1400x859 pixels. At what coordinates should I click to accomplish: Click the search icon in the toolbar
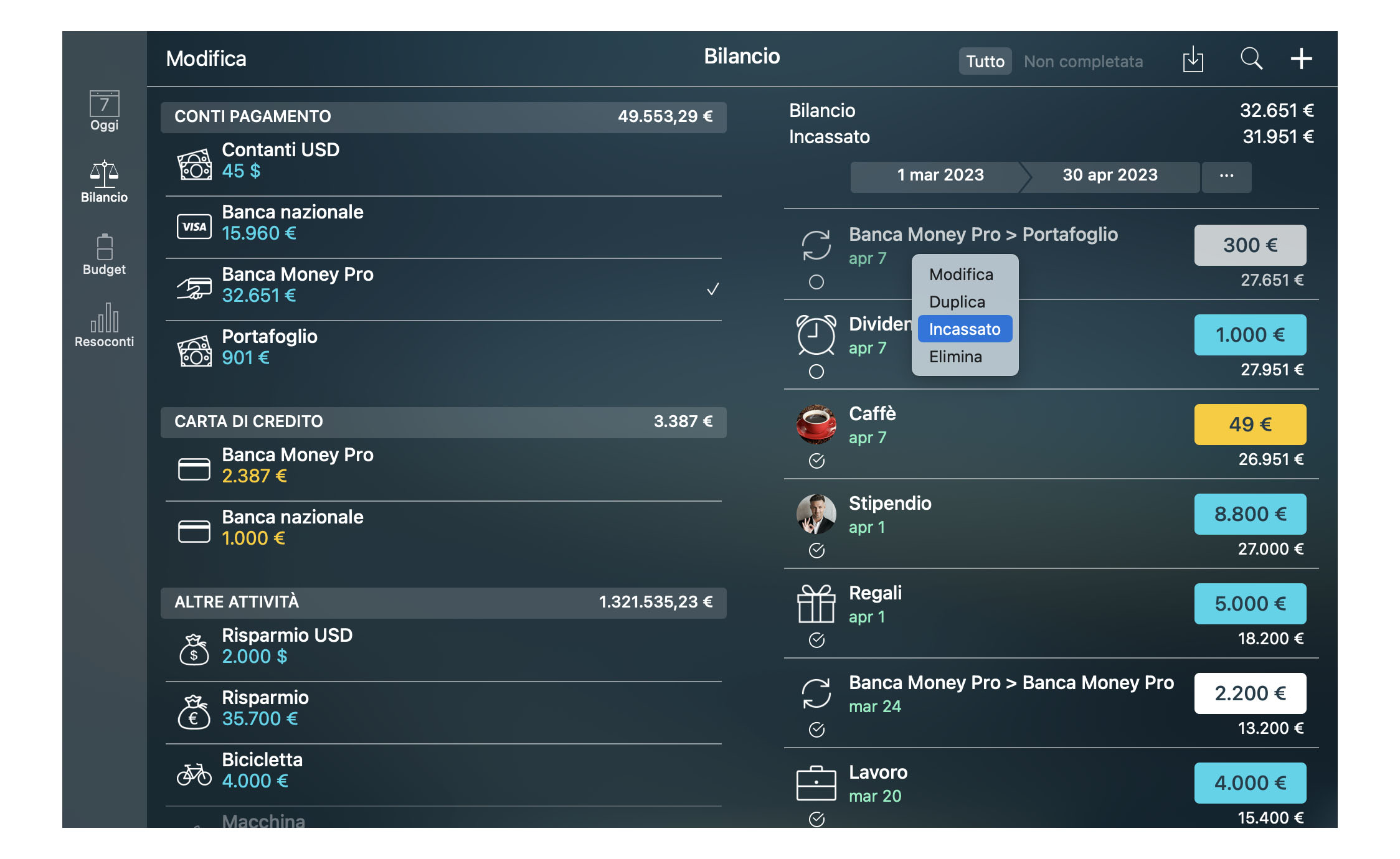coord(1251,59)
